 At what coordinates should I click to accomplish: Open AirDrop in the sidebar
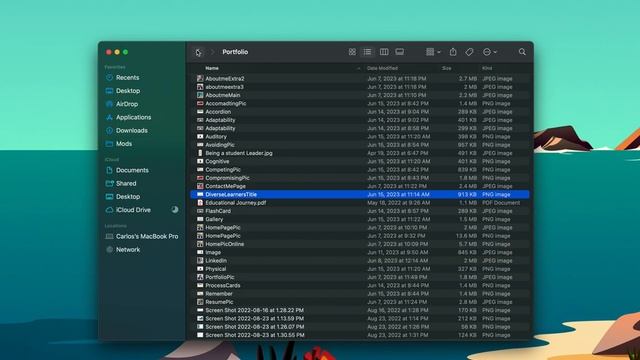pos(127,104)
